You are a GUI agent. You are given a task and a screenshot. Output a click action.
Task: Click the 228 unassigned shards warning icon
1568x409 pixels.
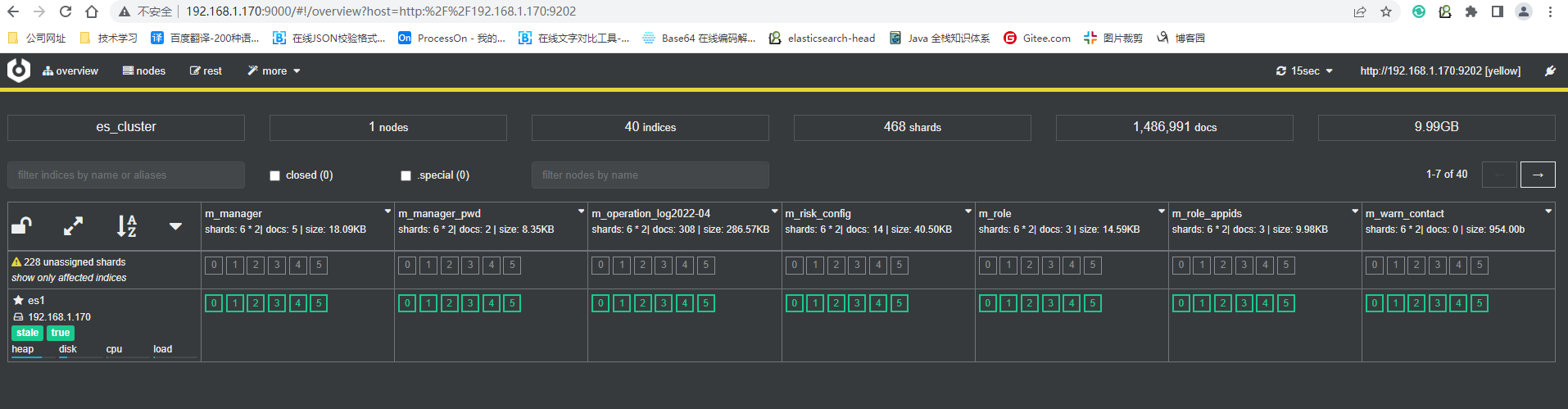(x=16, y=262)
